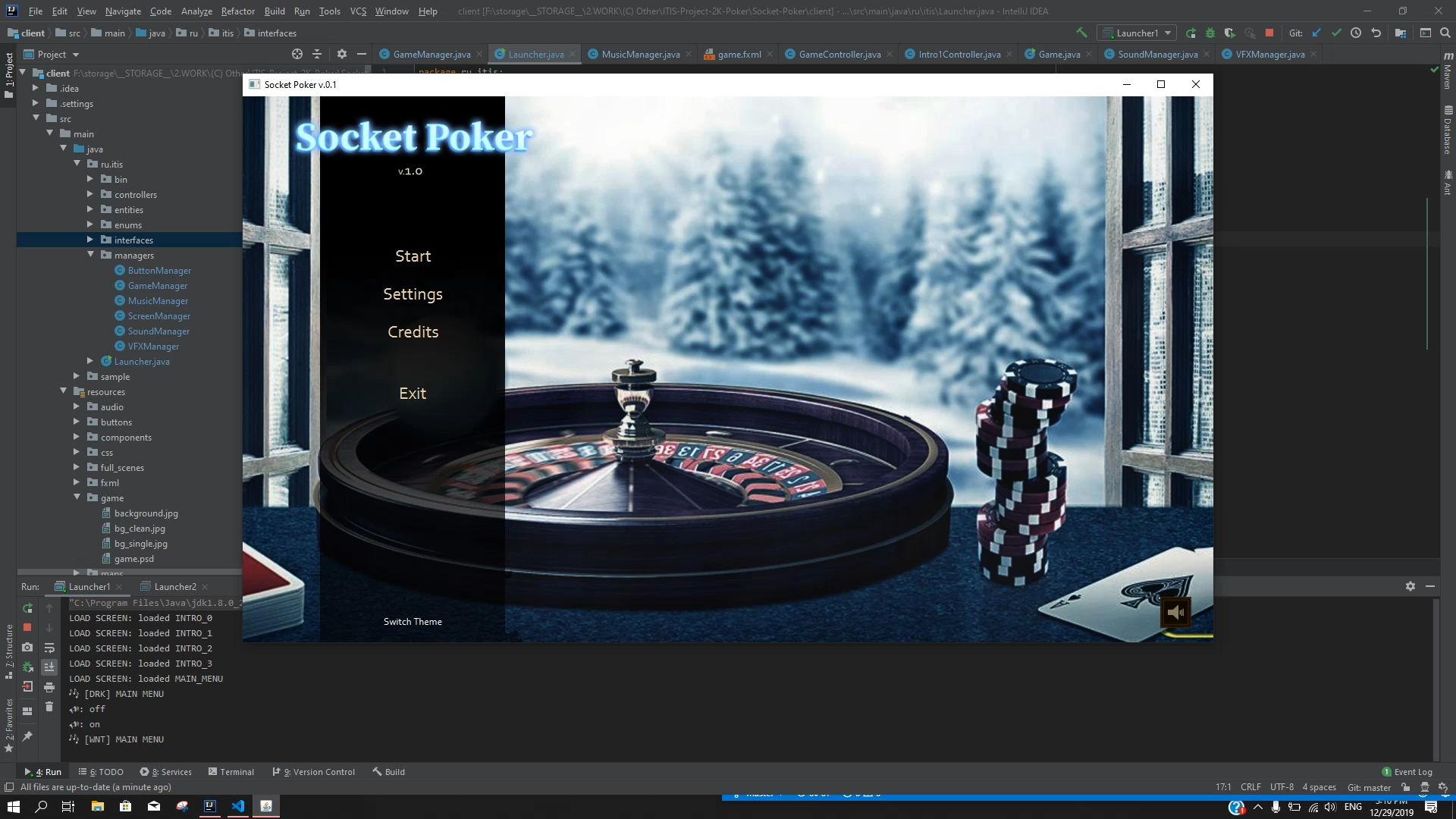Screen dimensions: 1456x819
Task: Toggle soft-wrap icon in Run console
Action: [x=49, y=648]
